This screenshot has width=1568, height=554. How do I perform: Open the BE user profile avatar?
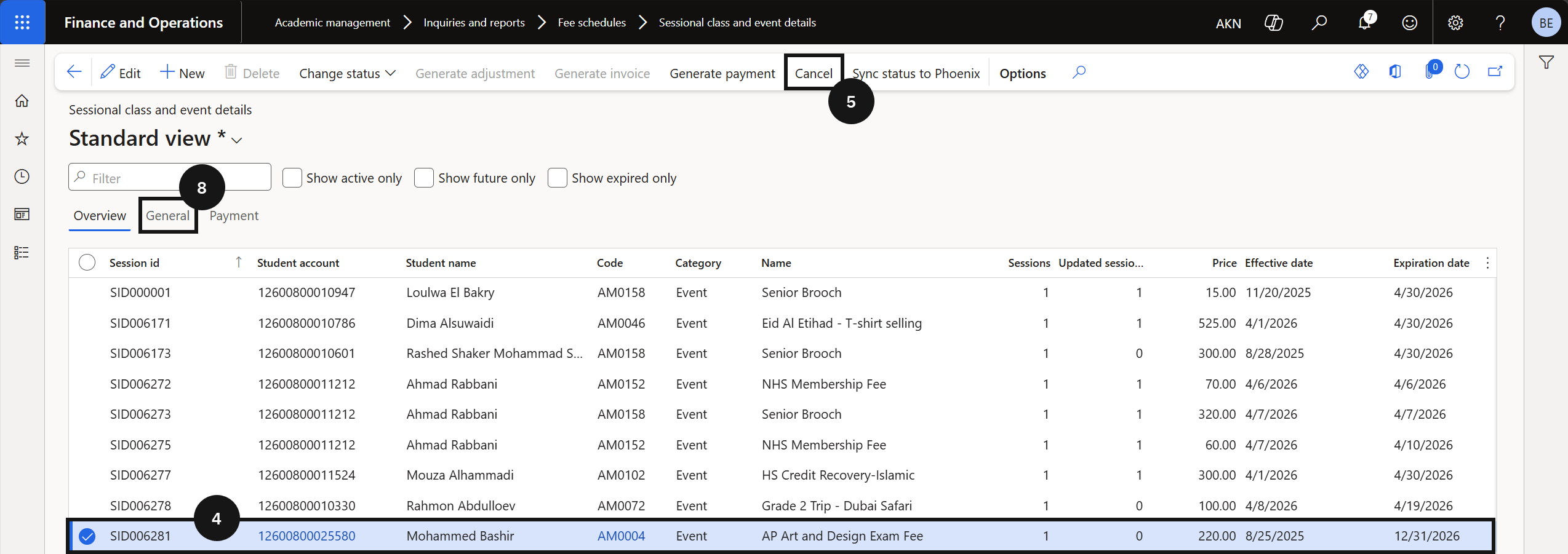1546,23
